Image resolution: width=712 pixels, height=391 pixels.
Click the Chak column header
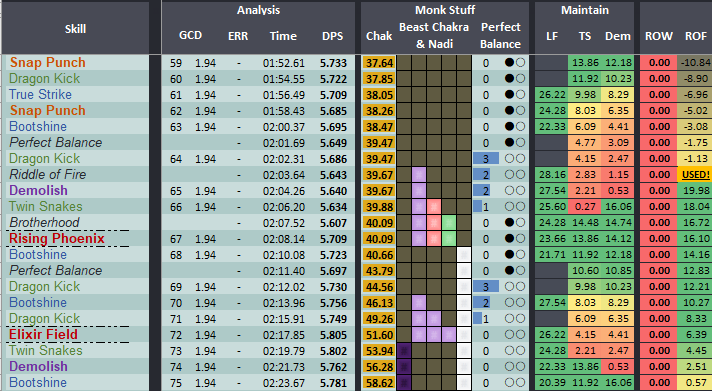pyautogui.click(x=379, y=36)
